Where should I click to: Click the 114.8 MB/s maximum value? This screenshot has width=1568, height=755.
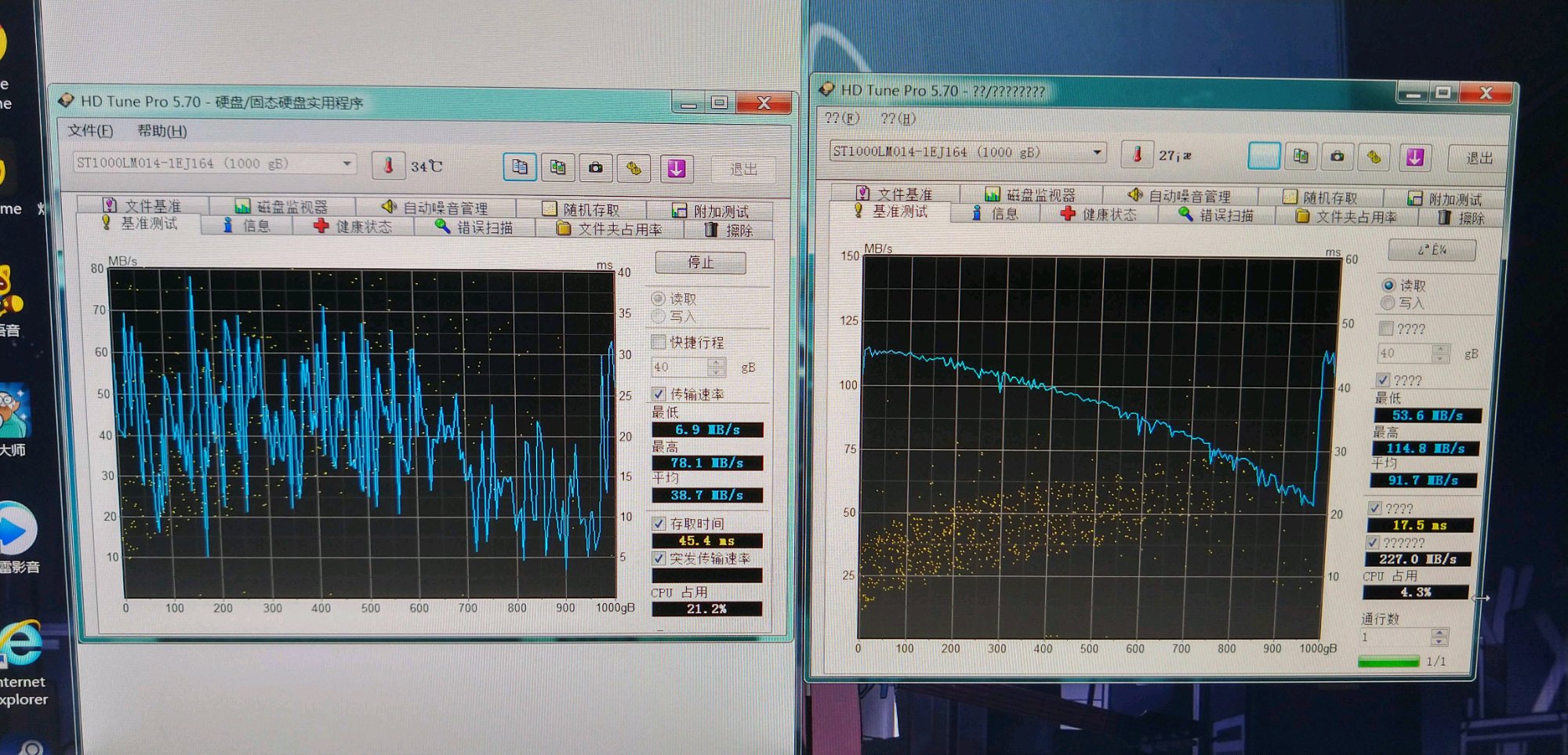[x=1426, y=448]
